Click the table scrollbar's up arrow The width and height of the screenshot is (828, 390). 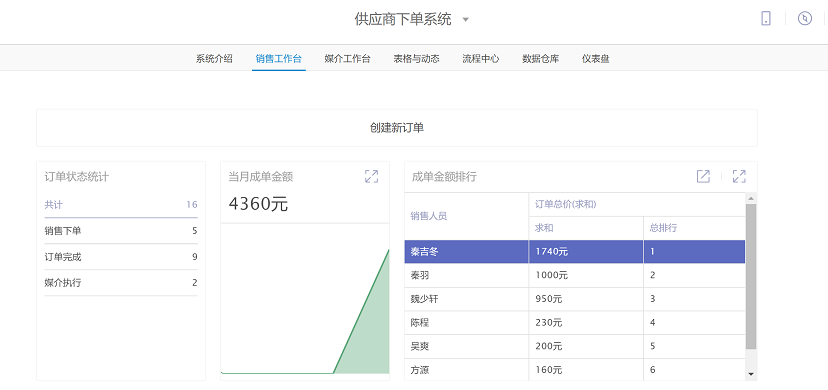click(x=751, y=198)
